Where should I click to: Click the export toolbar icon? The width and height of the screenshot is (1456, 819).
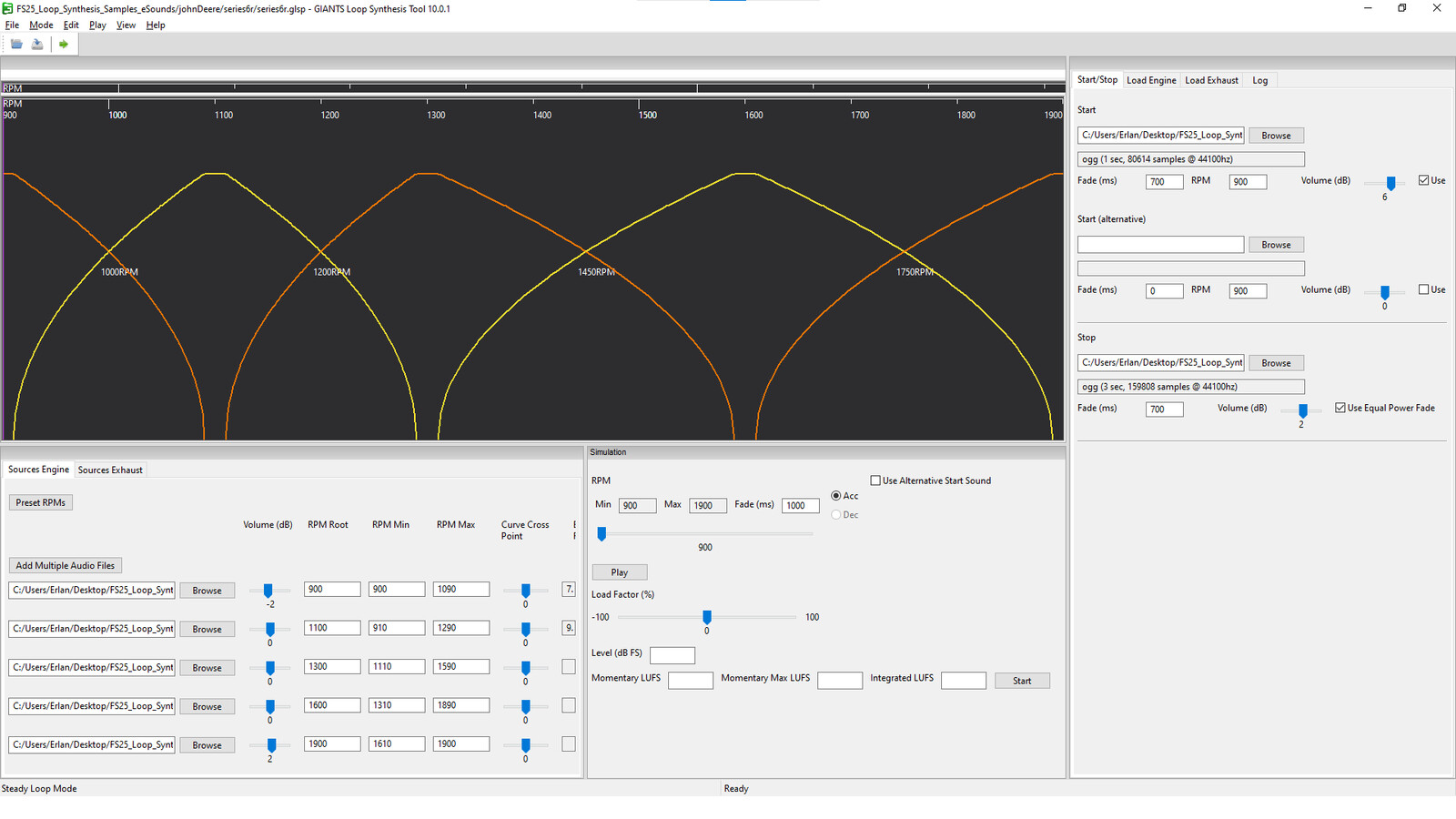click(x=37, y=44)
